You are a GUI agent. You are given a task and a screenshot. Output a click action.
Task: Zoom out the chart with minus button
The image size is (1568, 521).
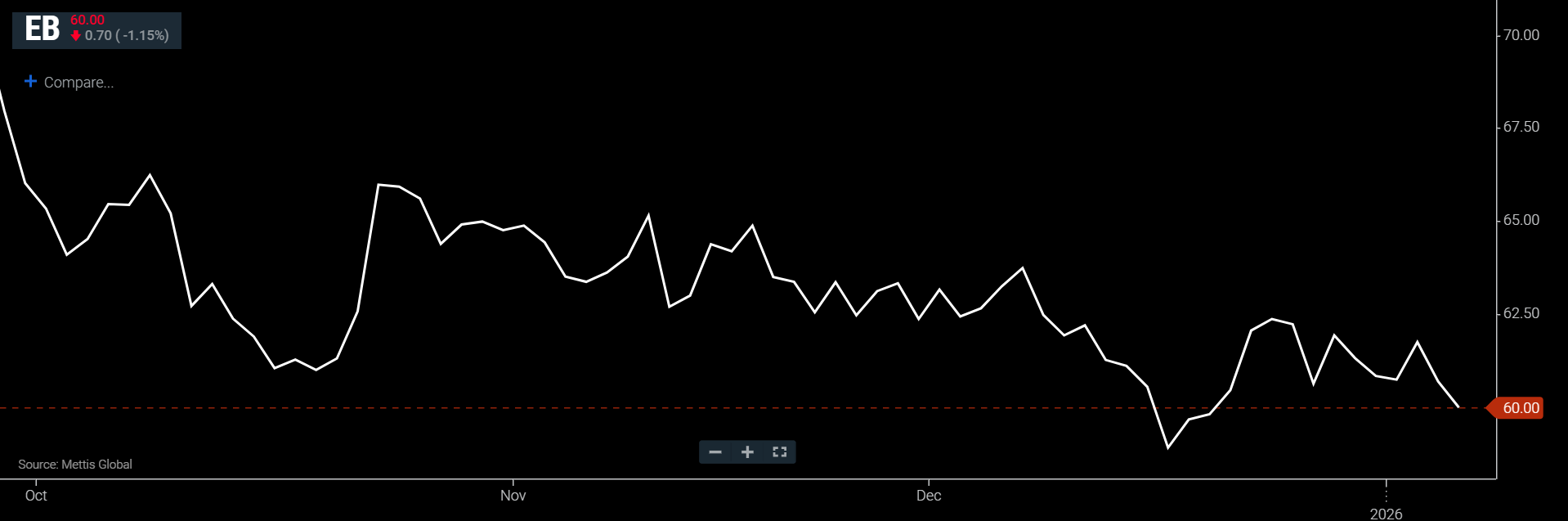715,452
